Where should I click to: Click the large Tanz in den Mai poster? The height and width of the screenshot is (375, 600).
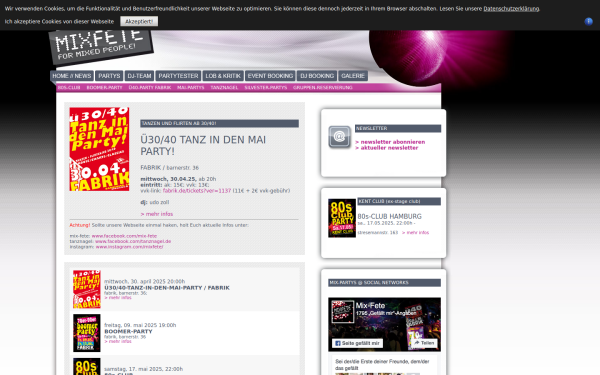tap(99, 149)
